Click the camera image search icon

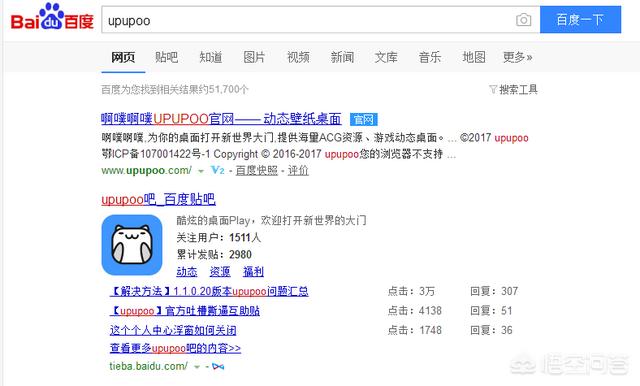[x=523, y=20]
